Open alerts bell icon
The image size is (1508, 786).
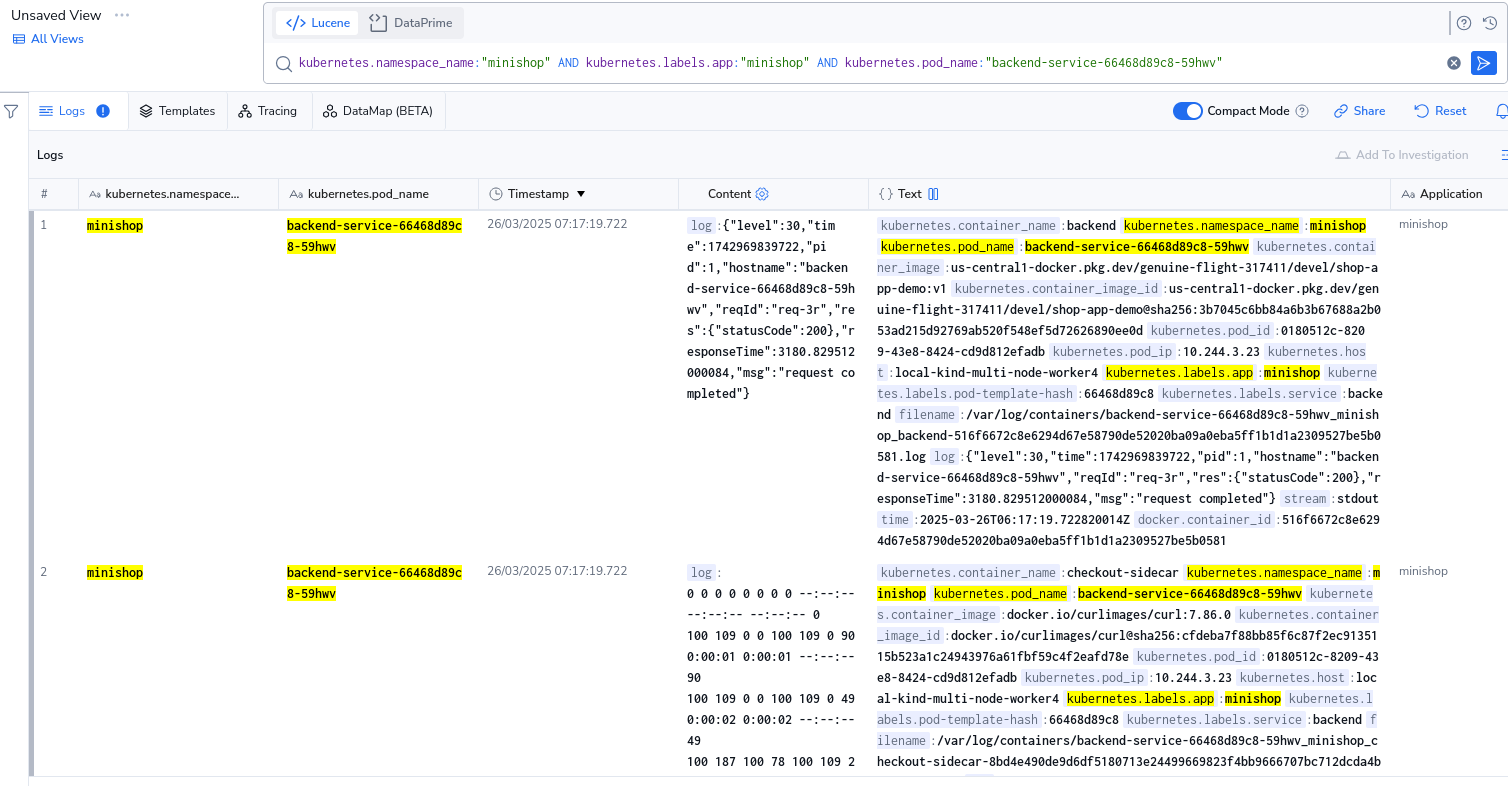pyautogui.click(x=1501, y=111)
